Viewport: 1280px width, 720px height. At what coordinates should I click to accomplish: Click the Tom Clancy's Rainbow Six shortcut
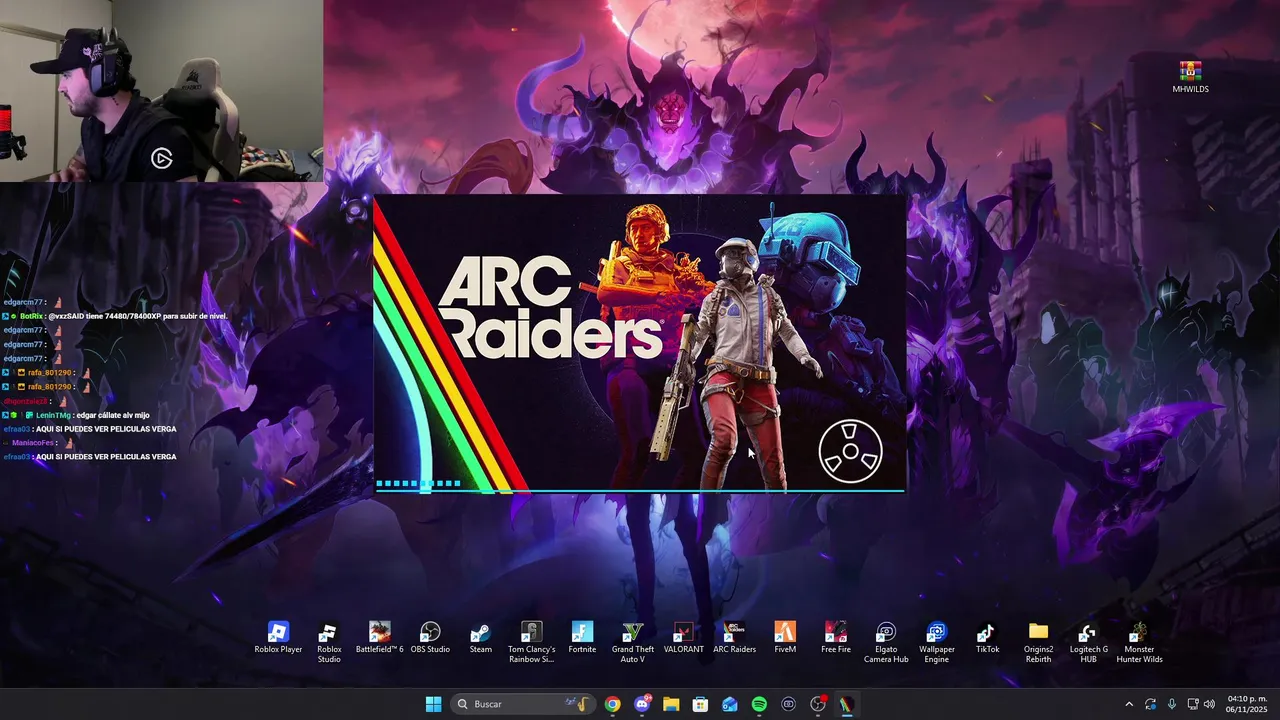point(532,642)
